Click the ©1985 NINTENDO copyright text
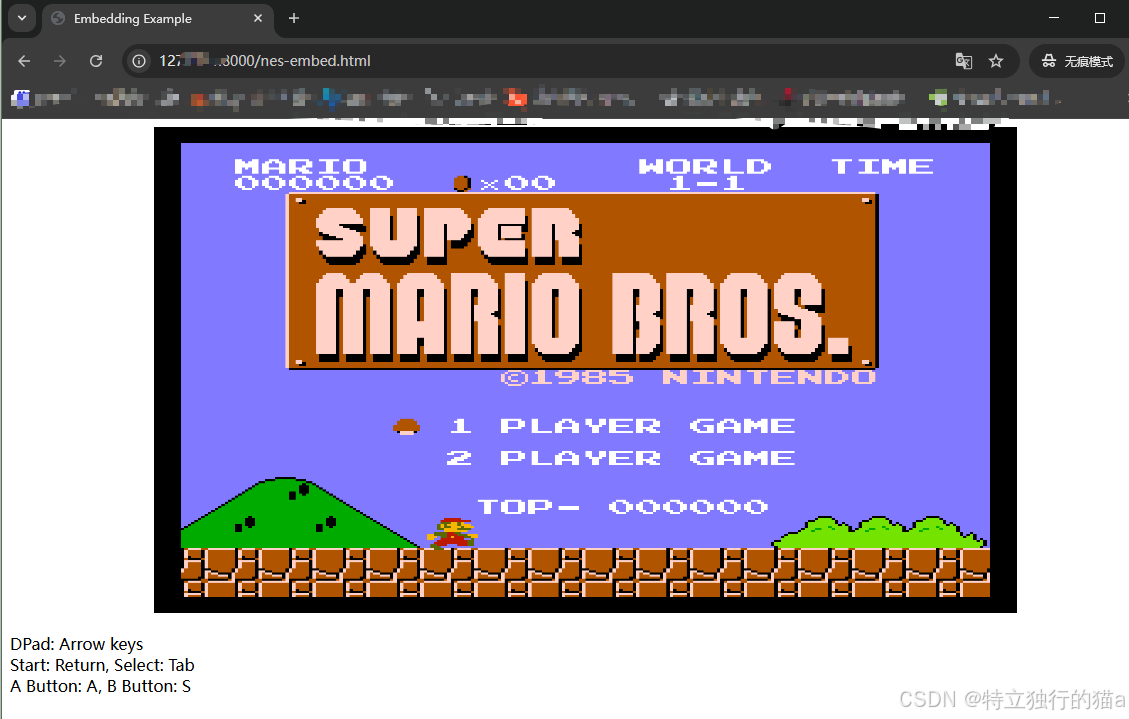Screen dimensions: 1129x719 [x=688, y=377]
